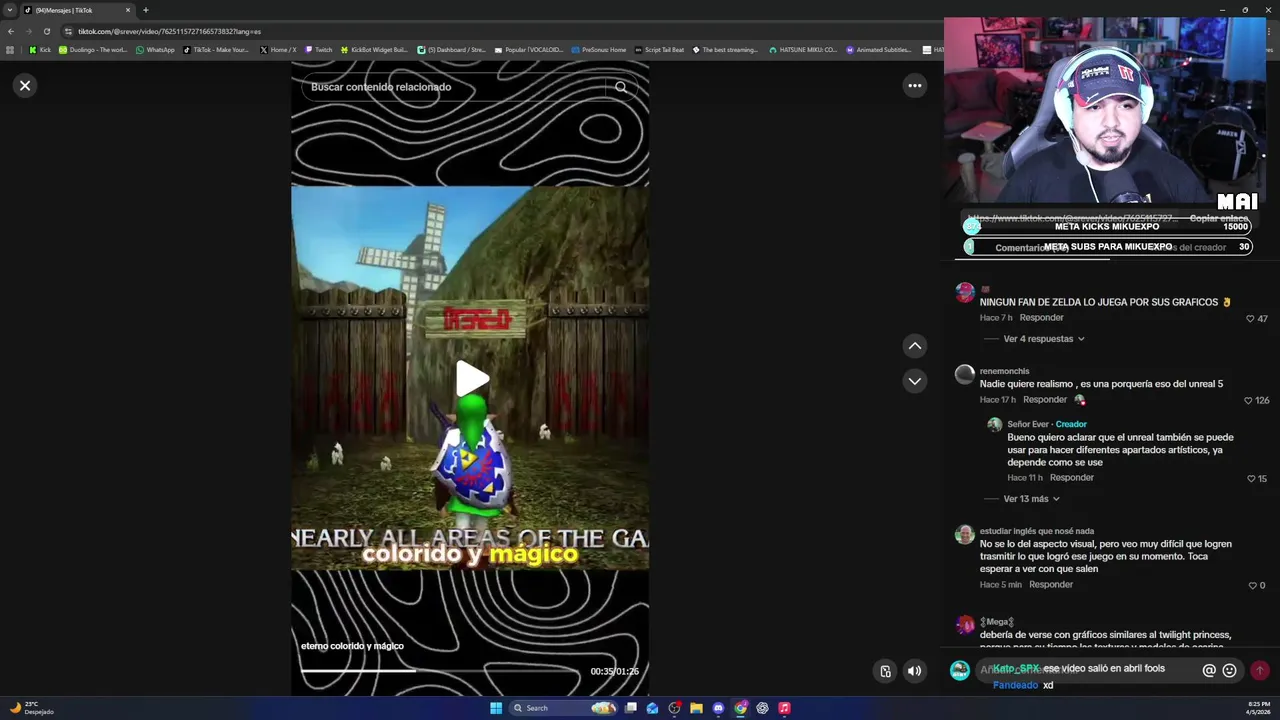Like the Zelda graficos comment with 47 likes

point(1250,319)
